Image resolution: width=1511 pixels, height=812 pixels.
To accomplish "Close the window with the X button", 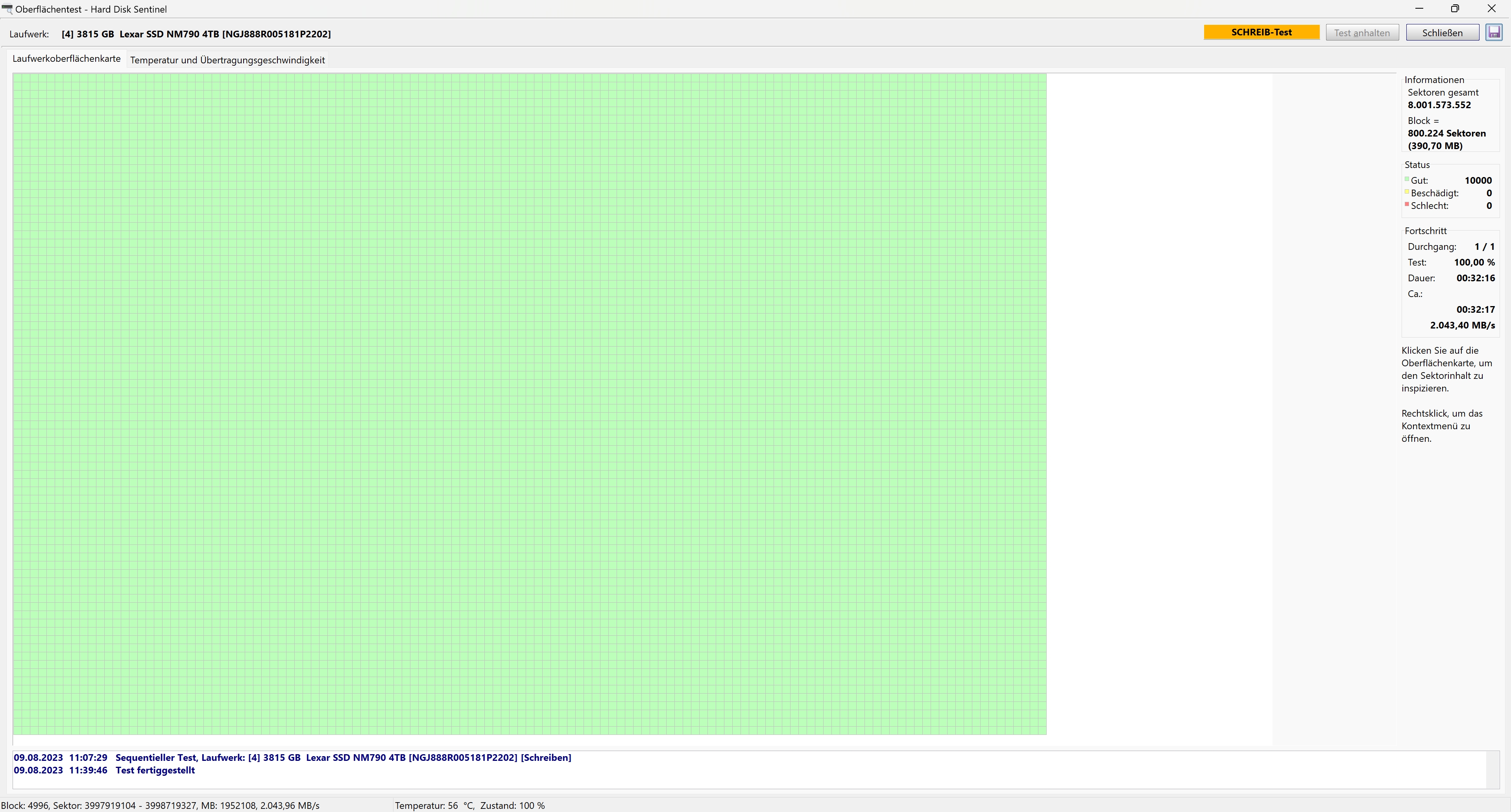I will 1491,9.
